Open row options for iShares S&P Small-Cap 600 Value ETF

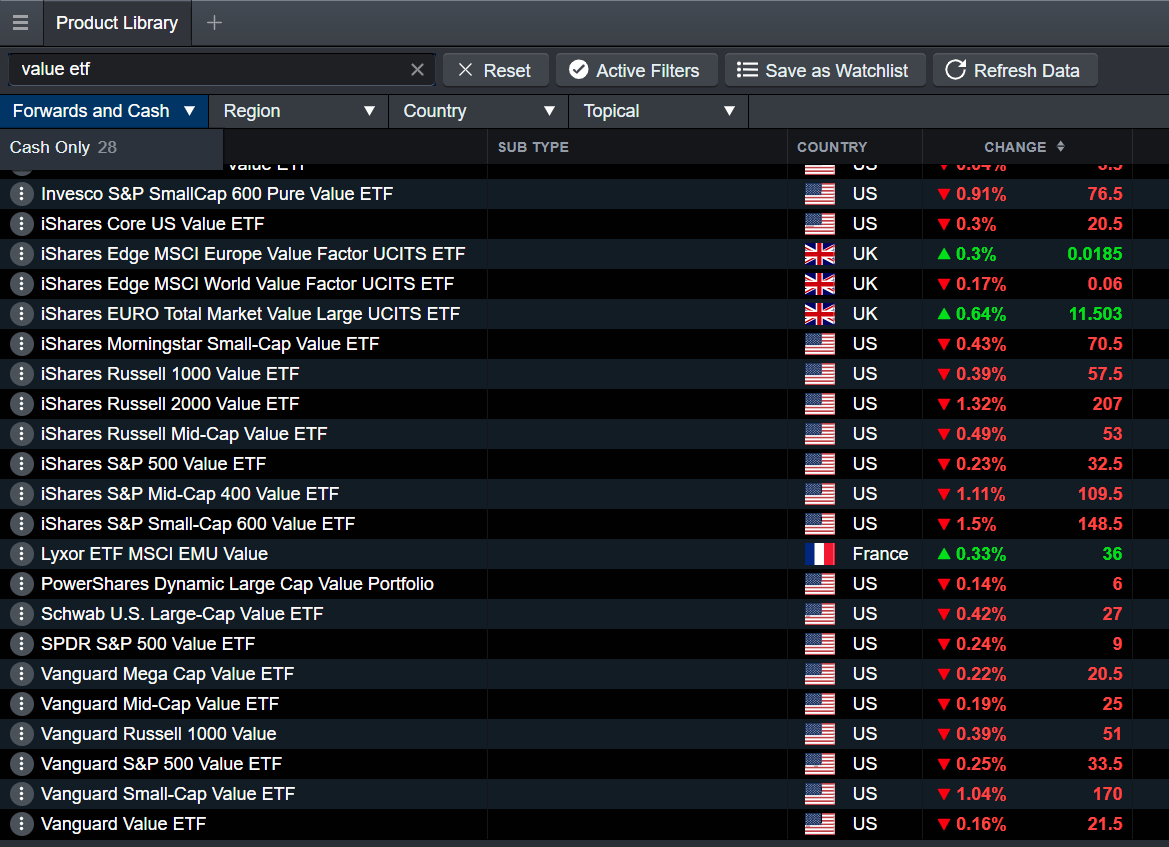click(22, 524)
